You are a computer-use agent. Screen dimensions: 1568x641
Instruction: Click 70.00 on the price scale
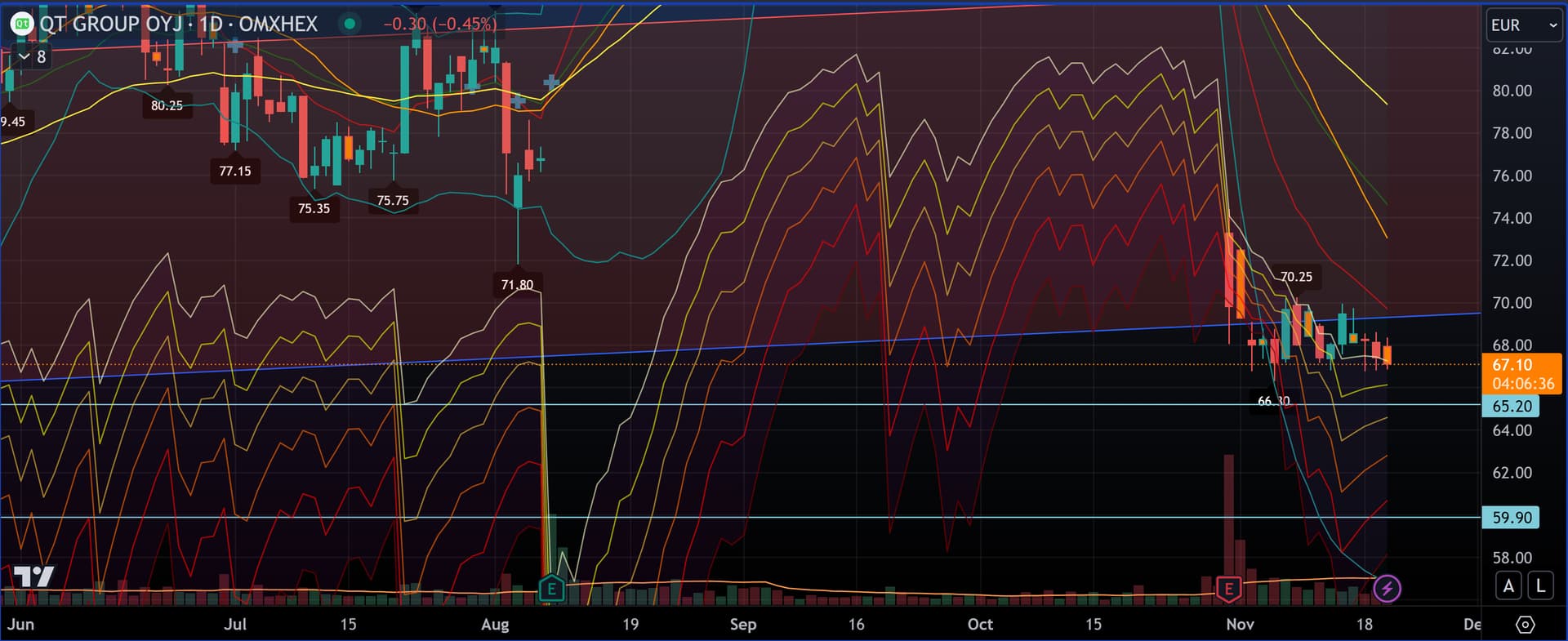coord(1512,303)
